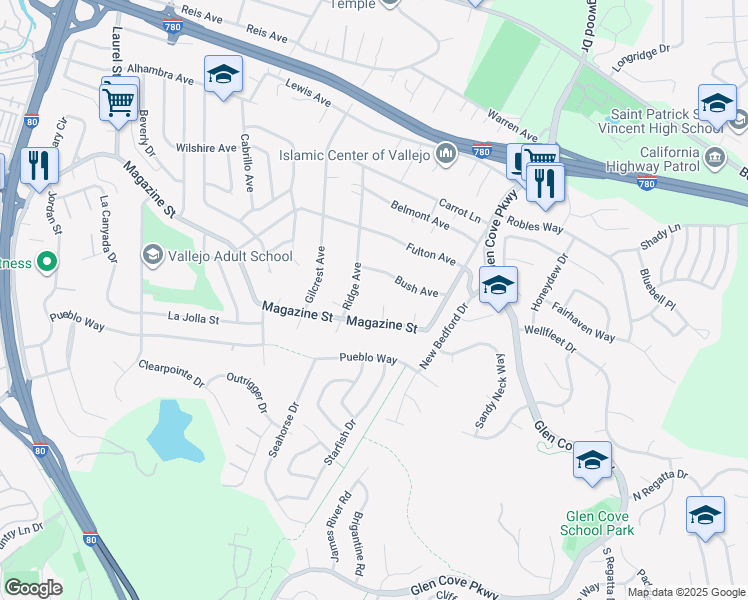Viewport: 748px width, 600px height.
Task: Select the Glen Cove School Park label
Action: (x=597, y=523)
